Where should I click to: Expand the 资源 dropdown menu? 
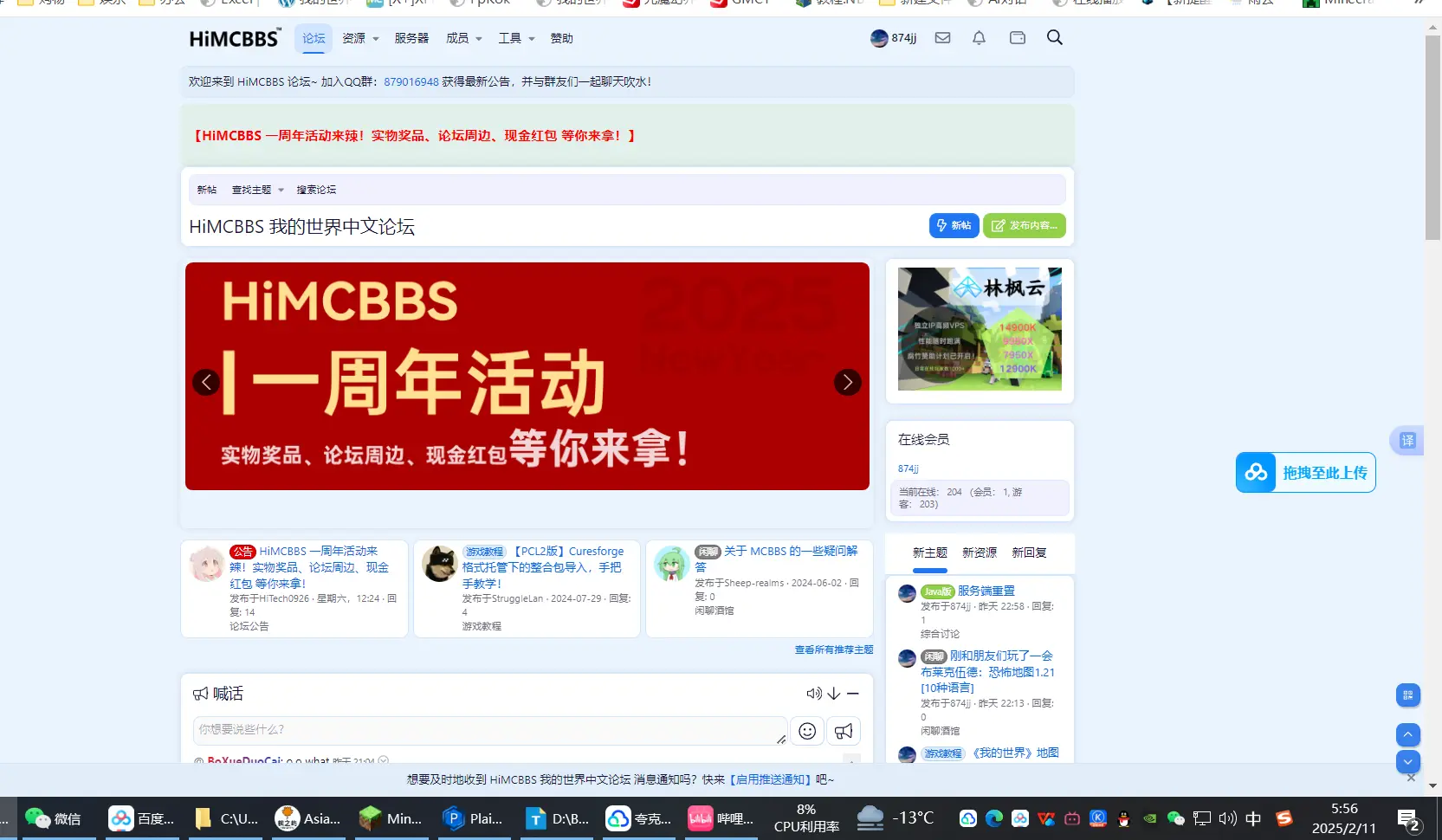359,38
